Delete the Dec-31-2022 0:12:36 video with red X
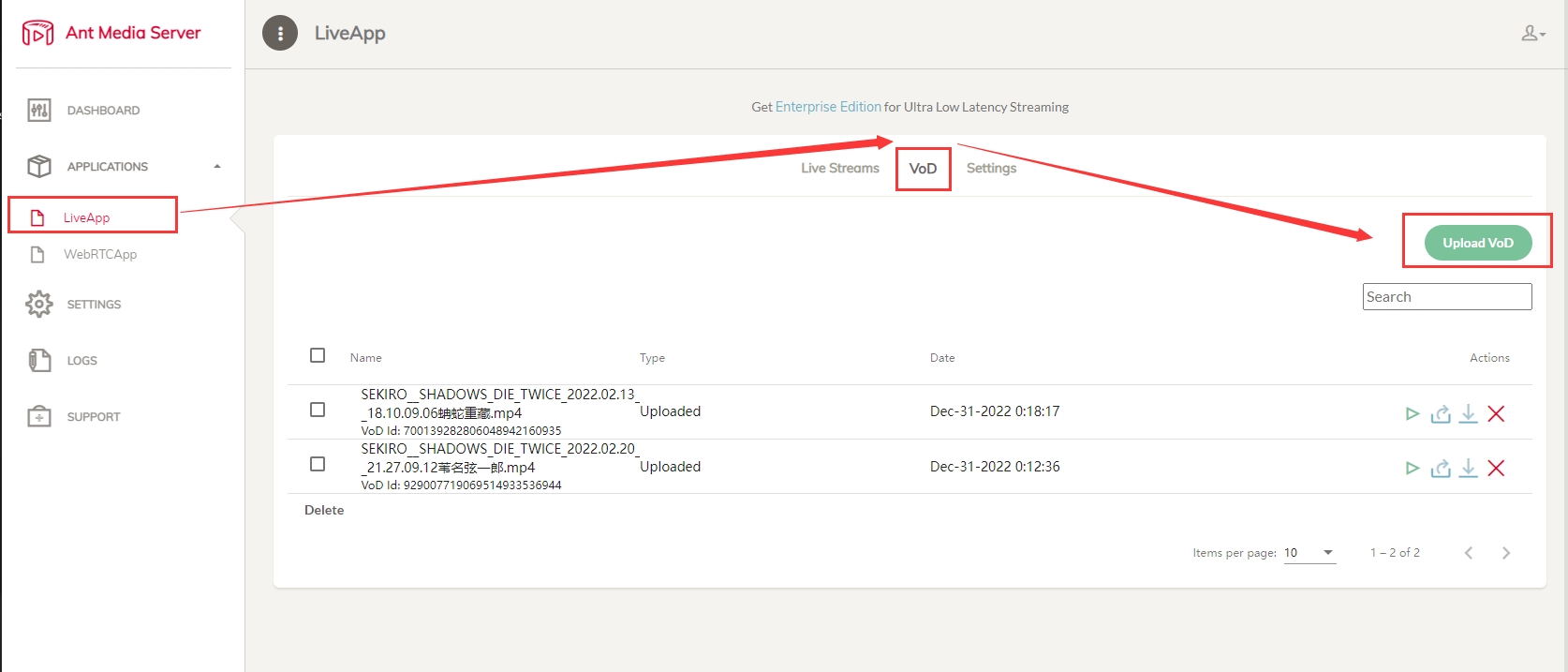Viewport: 1568px width, 672px height. pos(1496,468)
